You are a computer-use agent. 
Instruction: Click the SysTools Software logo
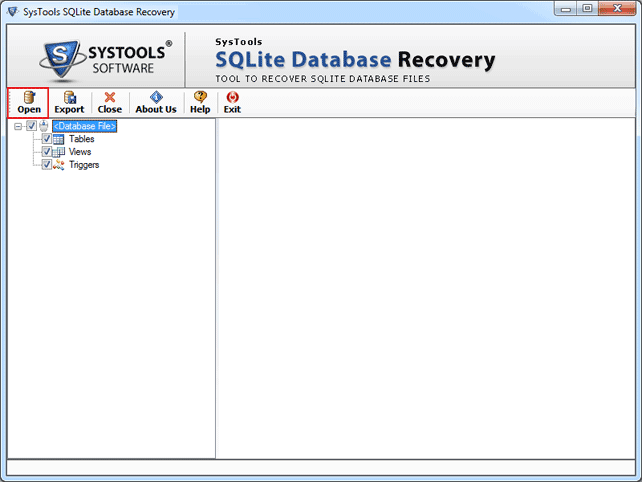tap(106, 59)
